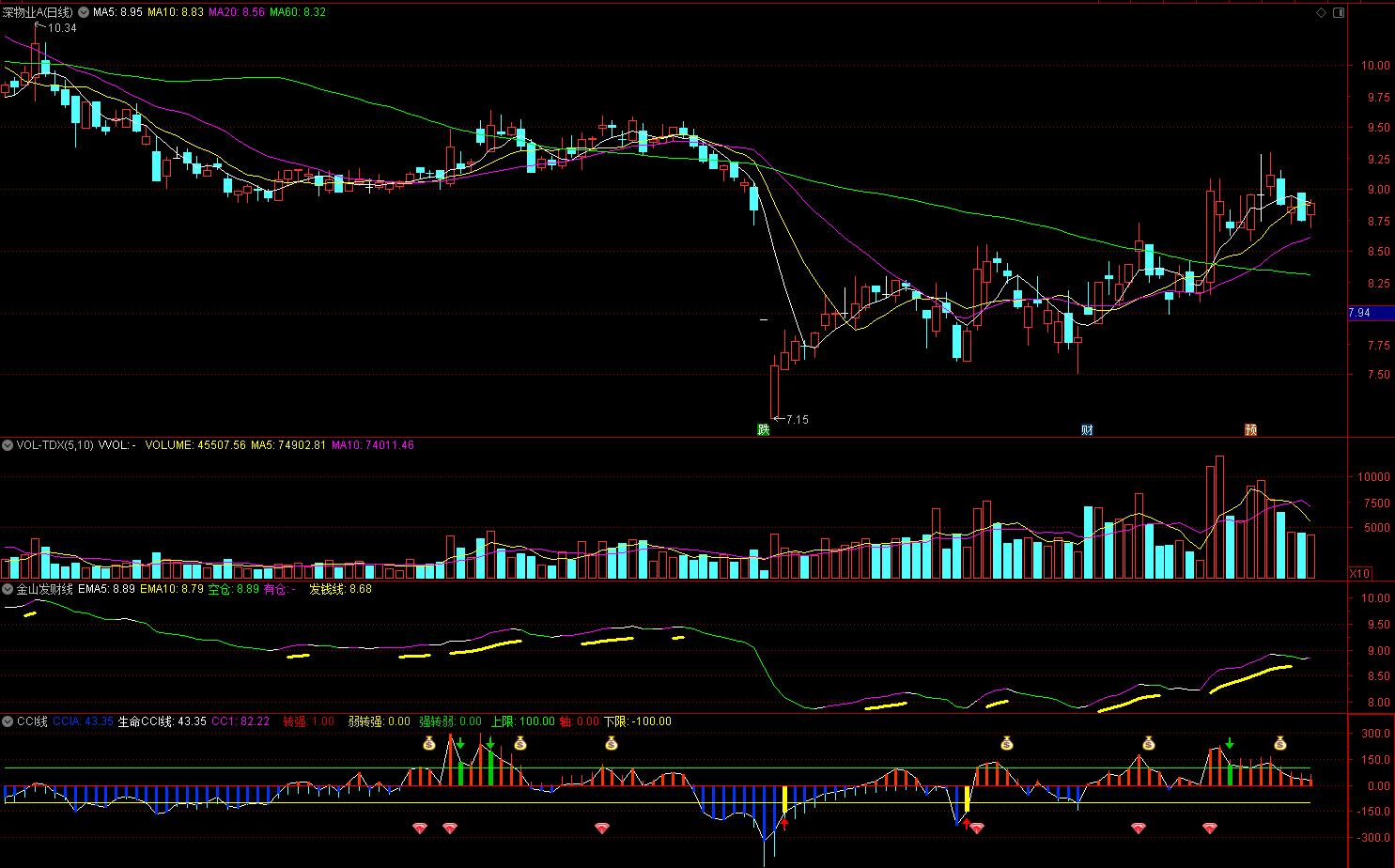Select the MA5: 8.95 label

[x=117, y=13]
